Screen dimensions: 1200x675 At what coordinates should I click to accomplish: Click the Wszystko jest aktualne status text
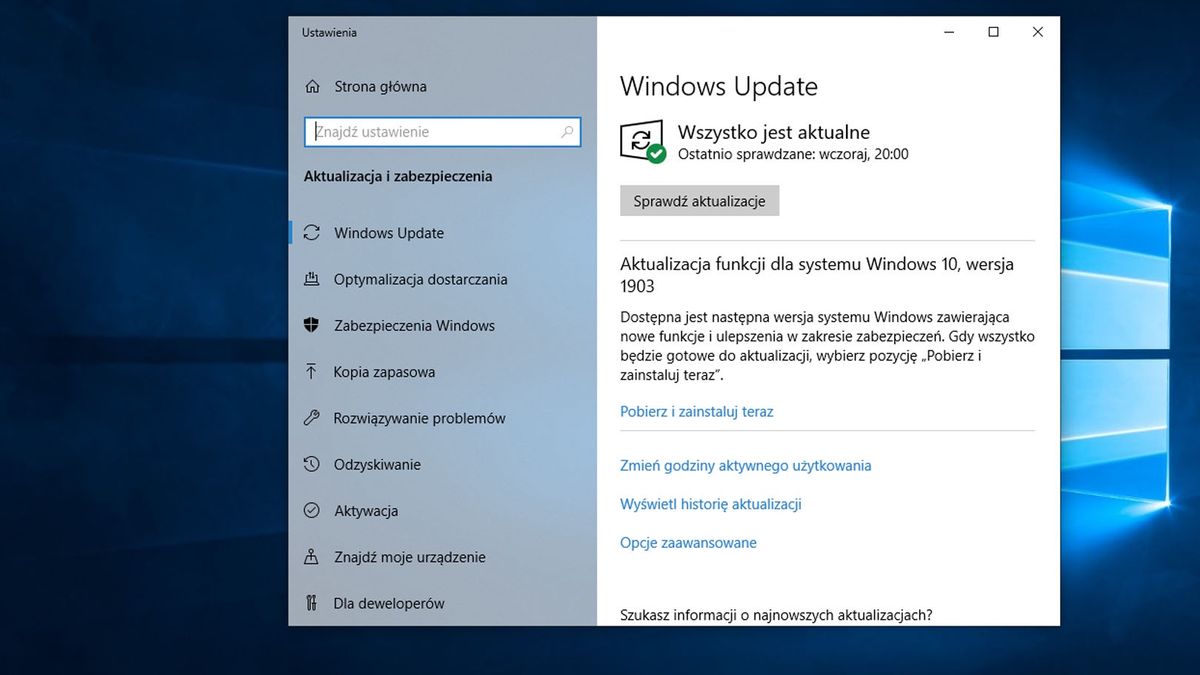coord(774,132)
